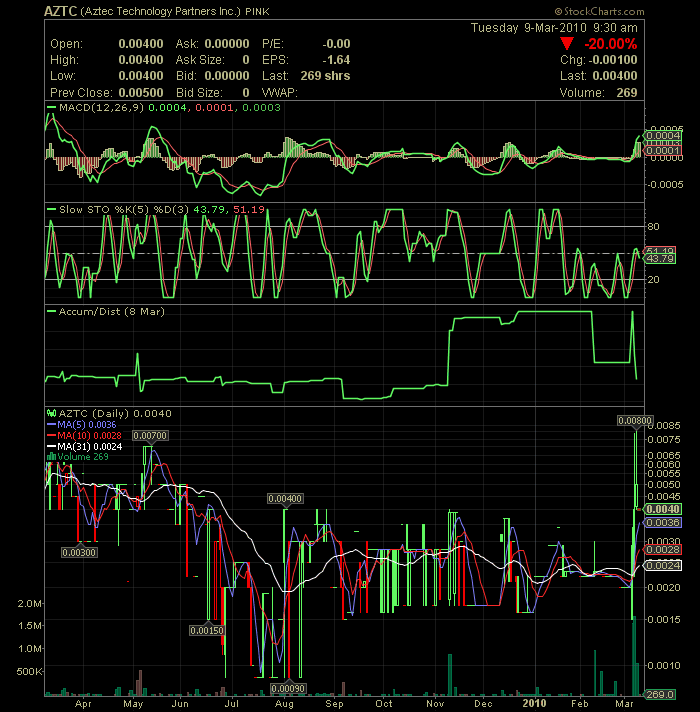Click the stochastic 20 level label
The image size is (700, 712).
653,280
